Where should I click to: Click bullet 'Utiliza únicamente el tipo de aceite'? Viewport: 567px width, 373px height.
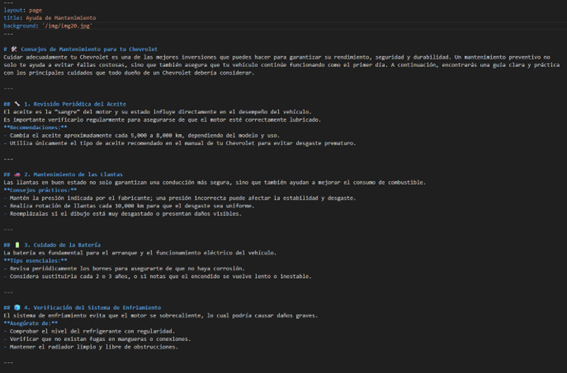click(x=180, y=143)
